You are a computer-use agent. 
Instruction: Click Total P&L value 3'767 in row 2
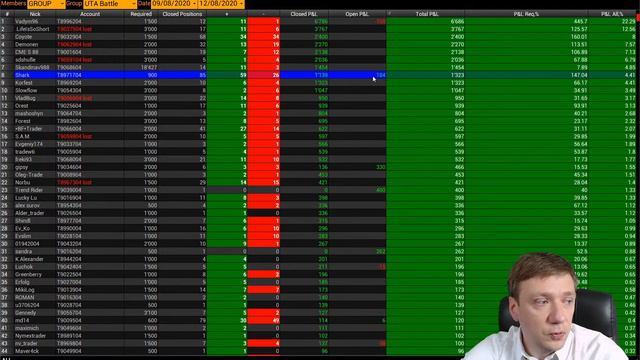[457, 29]
